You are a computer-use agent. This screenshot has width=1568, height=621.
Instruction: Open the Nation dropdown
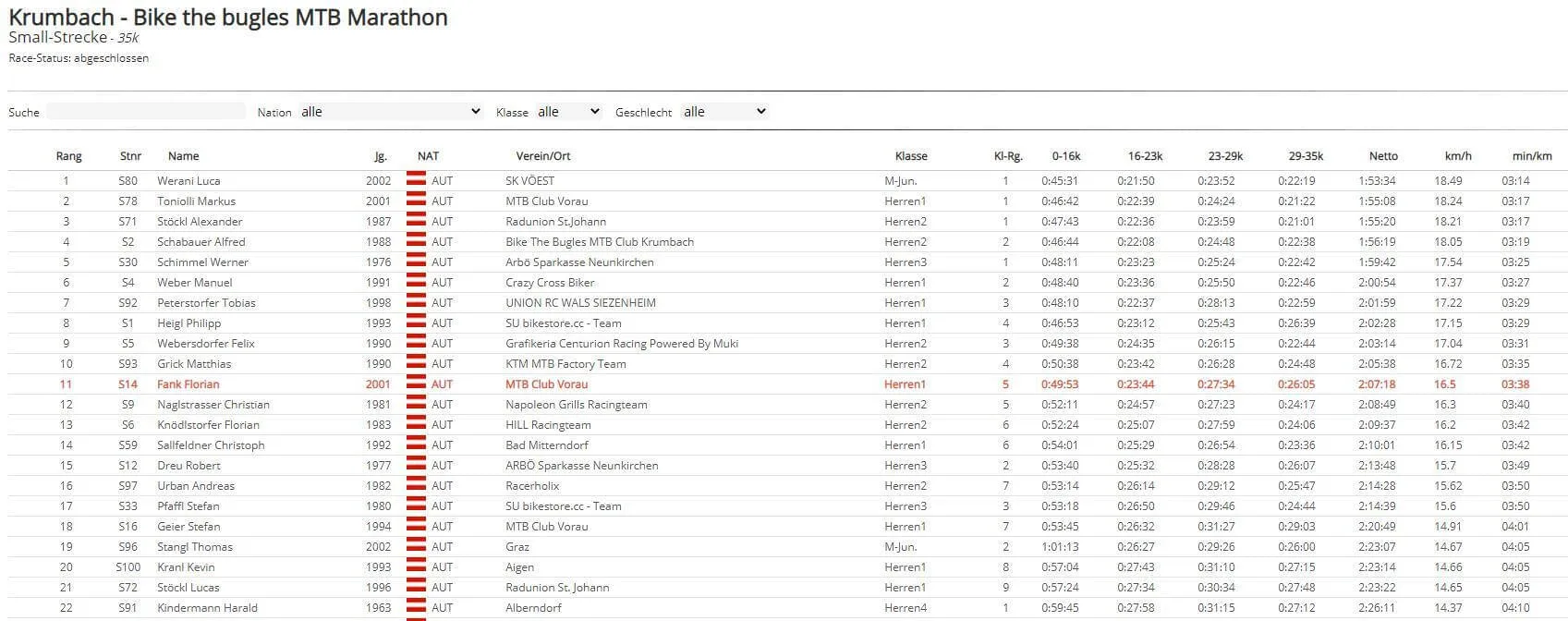[391, 112]
